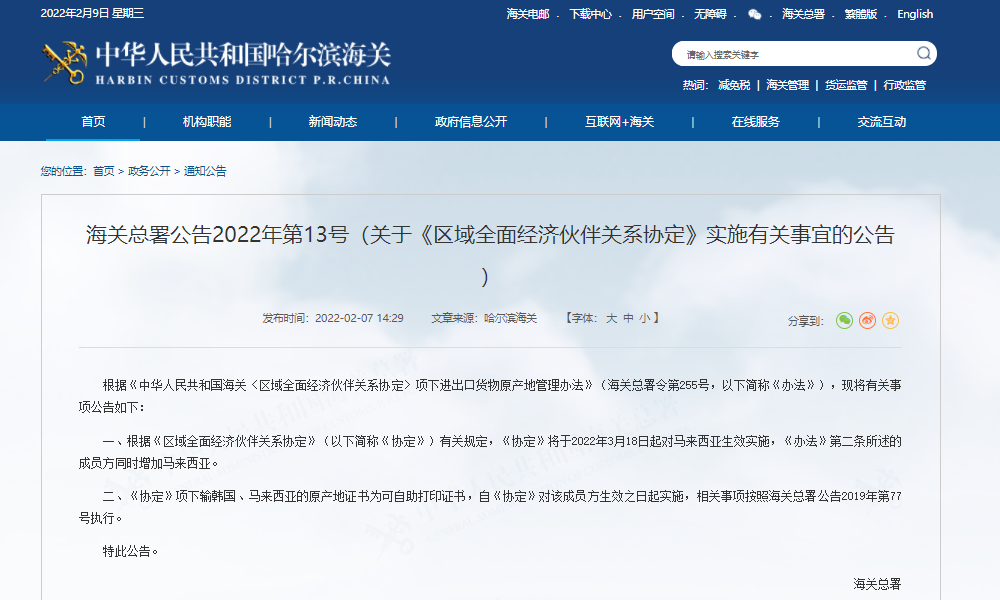Image resolution: width=1000 pixels, height=600 pixels.
Task: Open 通知公告 in the breadcrumb trail
Action: [x=204, y=171]
